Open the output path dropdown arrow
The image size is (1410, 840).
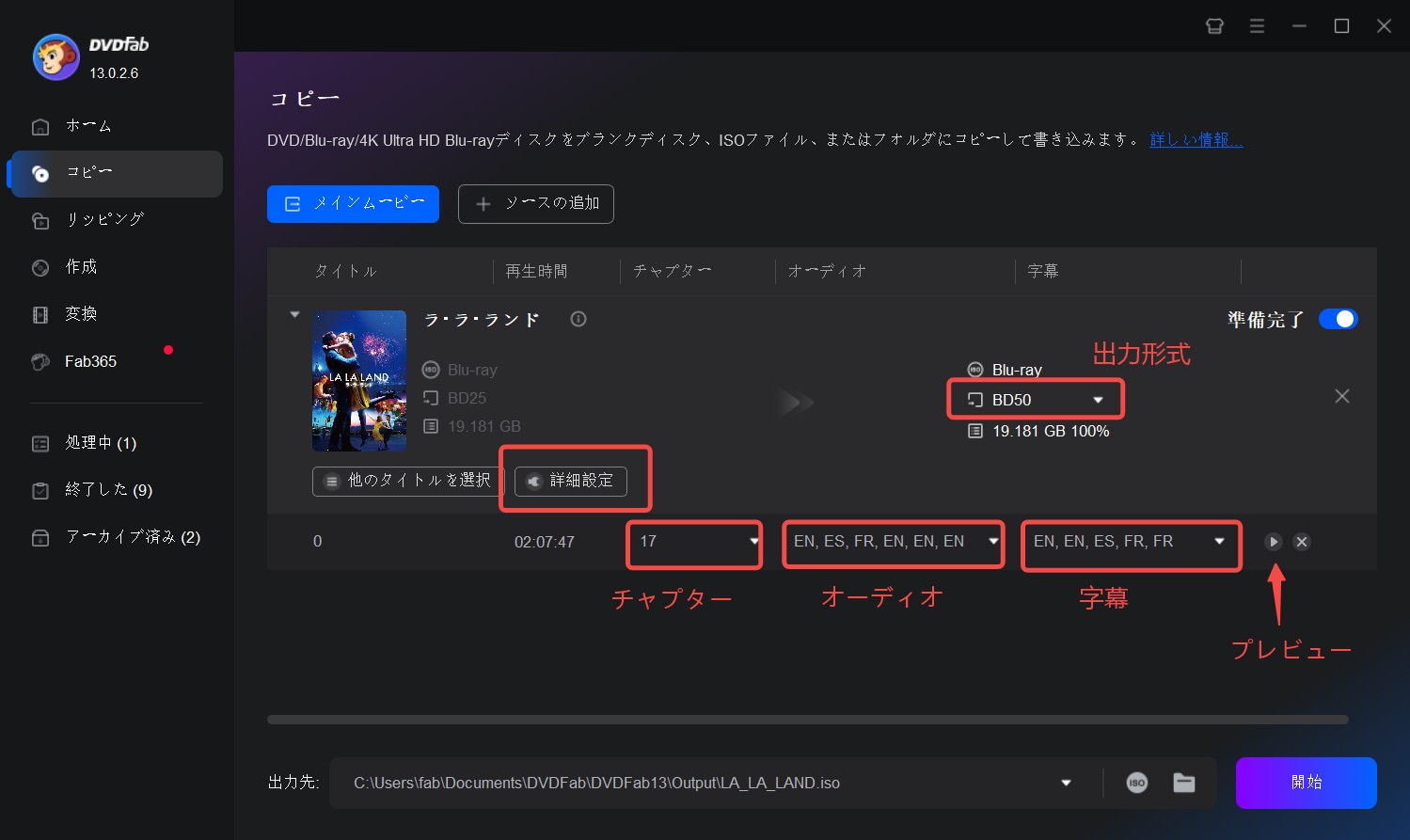click(1066, 783)
